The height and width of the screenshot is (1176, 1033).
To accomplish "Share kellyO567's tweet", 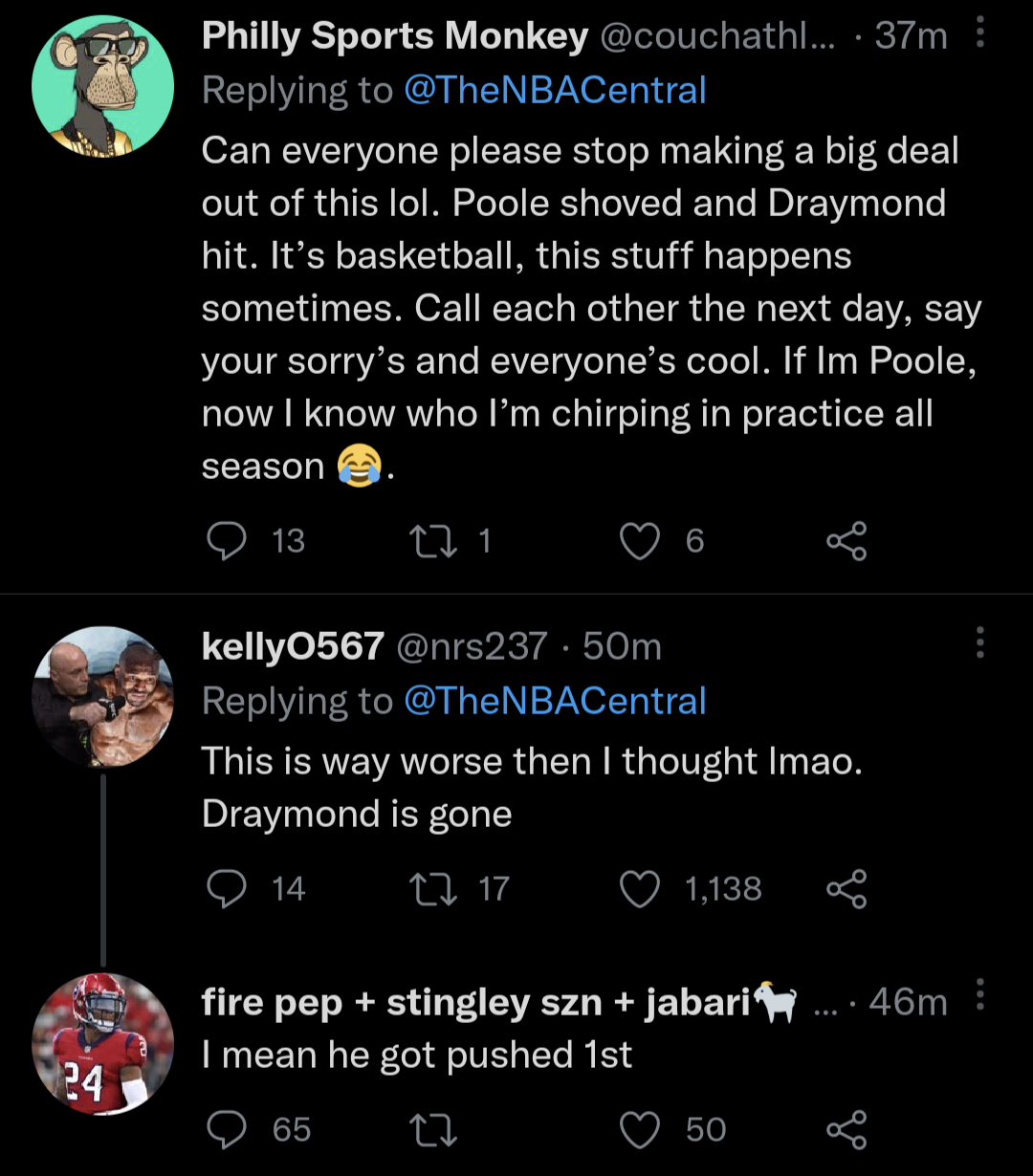I will click(846, 889).
